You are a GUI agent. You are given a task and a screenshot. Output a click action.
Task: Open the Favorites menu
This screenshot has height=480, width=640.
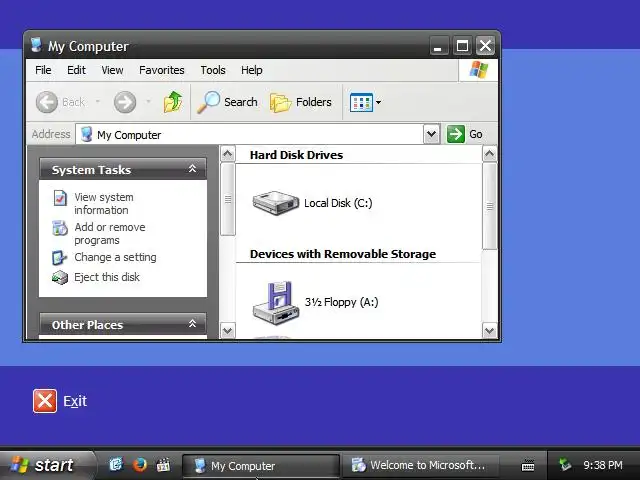(162, 70)
